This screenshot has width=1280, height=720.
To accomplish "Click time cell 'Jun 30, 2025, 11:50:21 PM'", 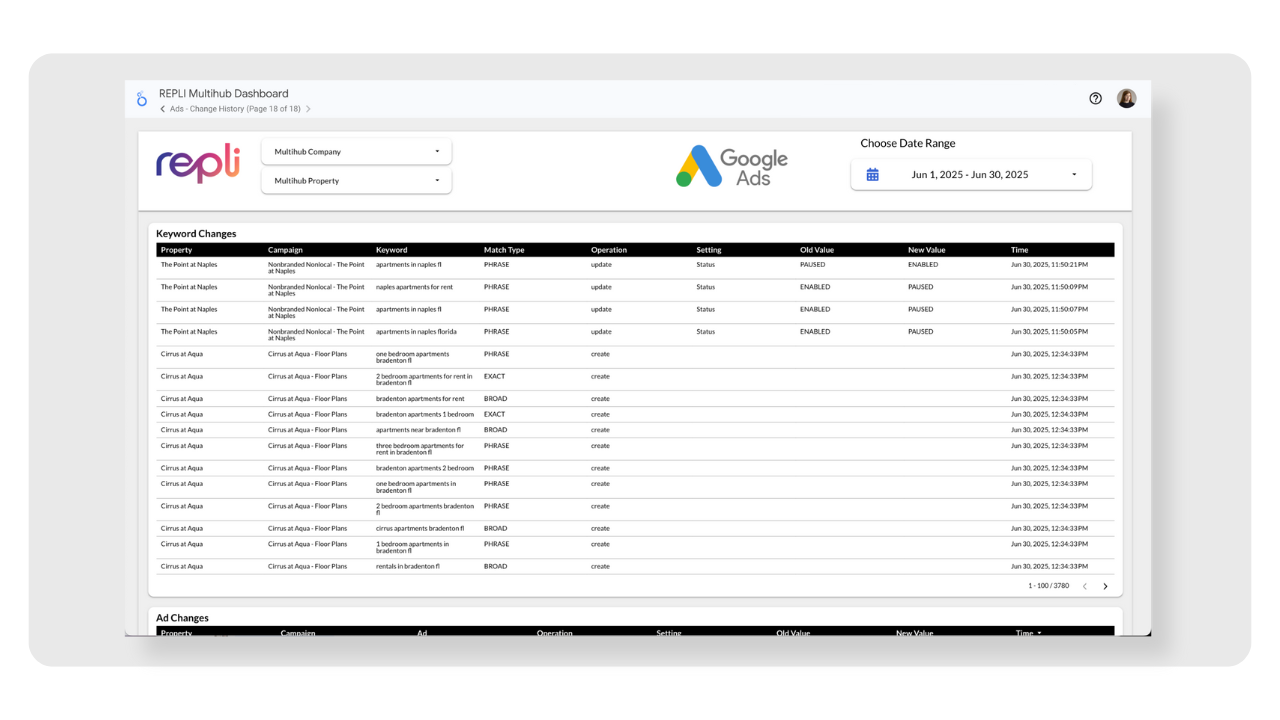I will [x=1049, y=265].
